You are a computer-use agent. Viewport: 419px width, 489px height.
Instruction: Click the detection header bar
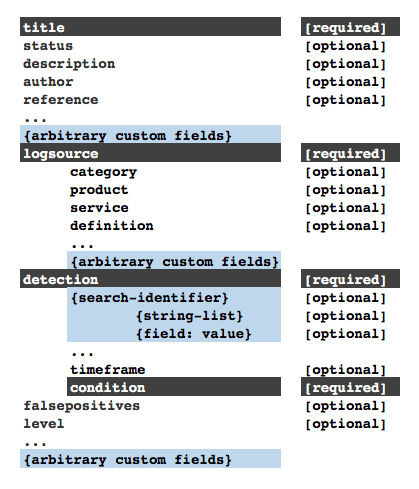(x=150, y=279)
